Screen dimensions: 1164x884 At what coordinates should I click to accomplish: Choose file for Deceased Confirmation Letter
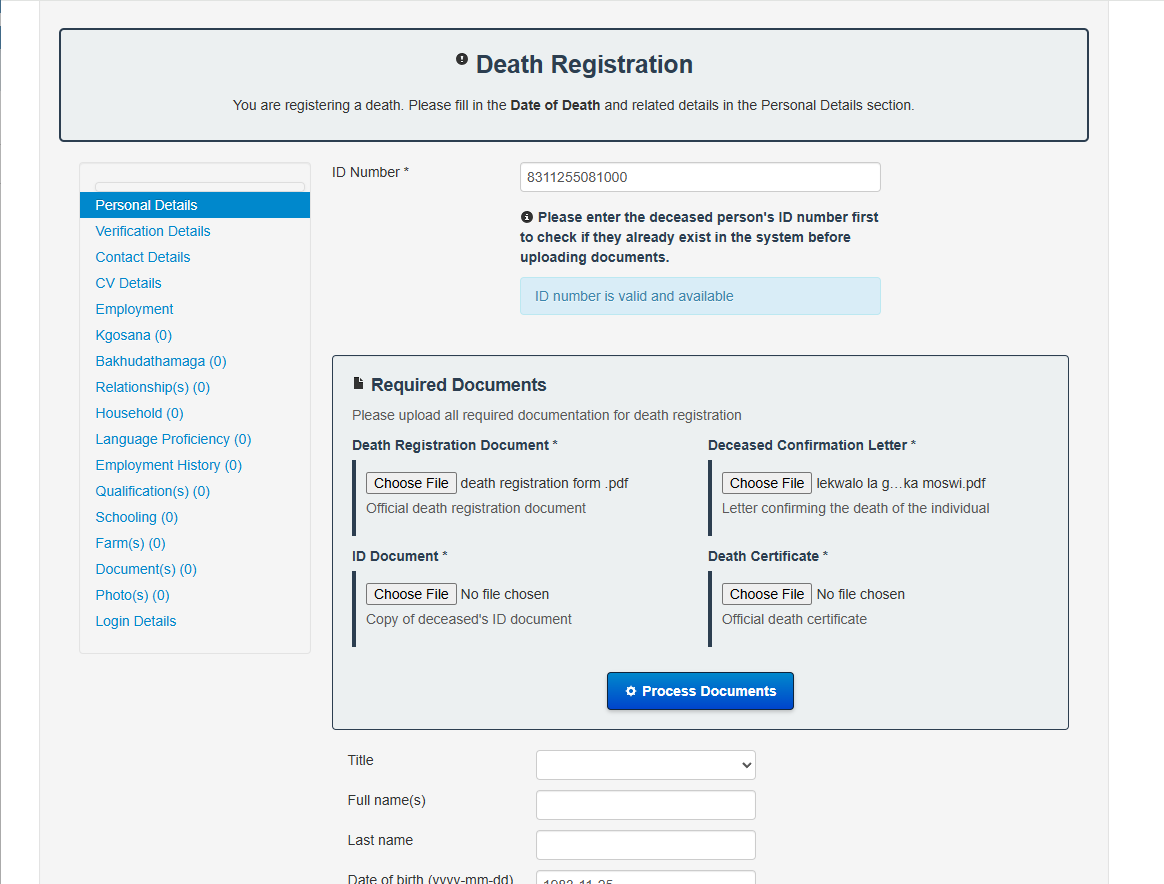pos(767,483)
